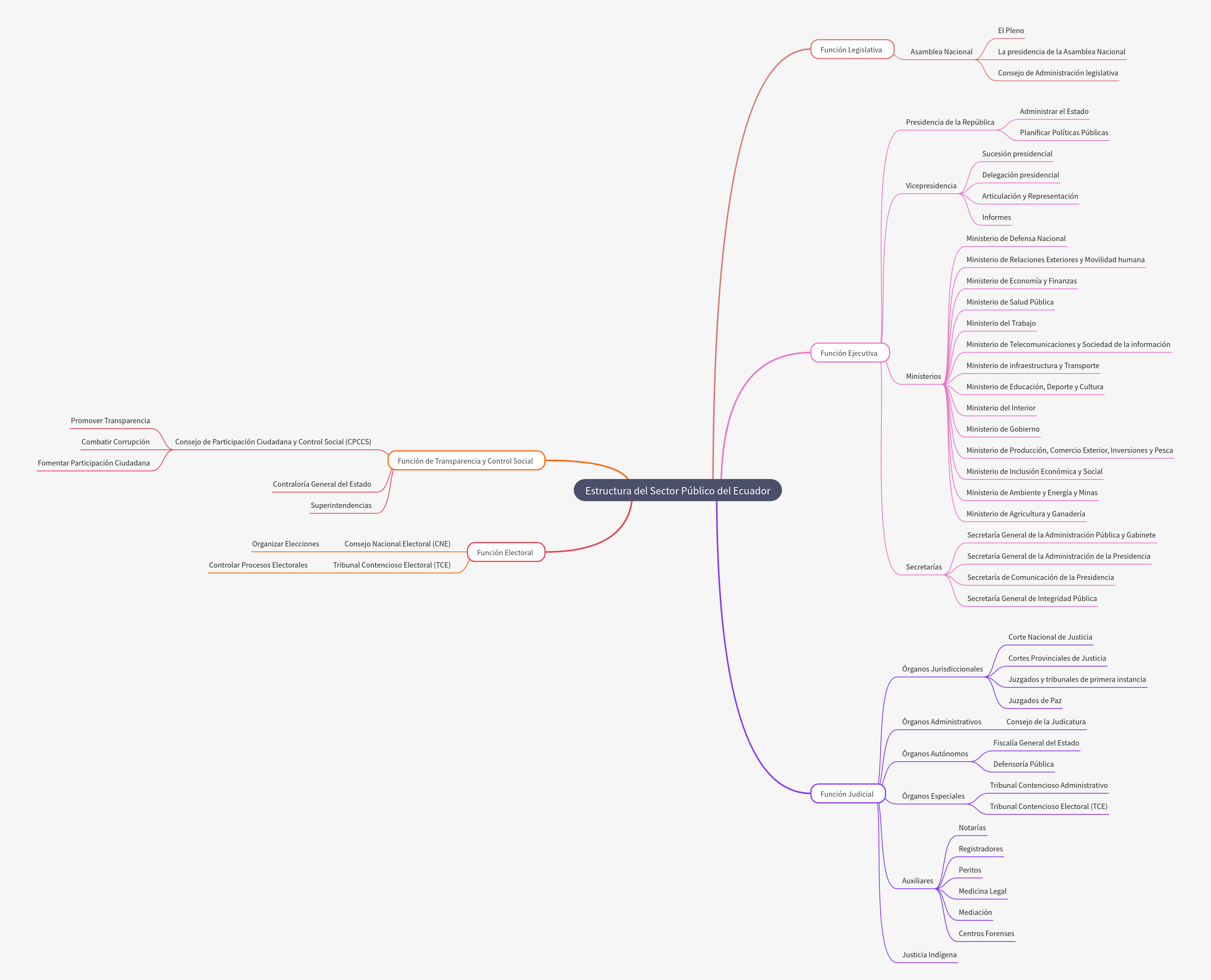The width and height of the screenshot is (1211, 980).
Task: Select the central node Estructura del Sector Público del Ecuador
Action: coord(677,490)
